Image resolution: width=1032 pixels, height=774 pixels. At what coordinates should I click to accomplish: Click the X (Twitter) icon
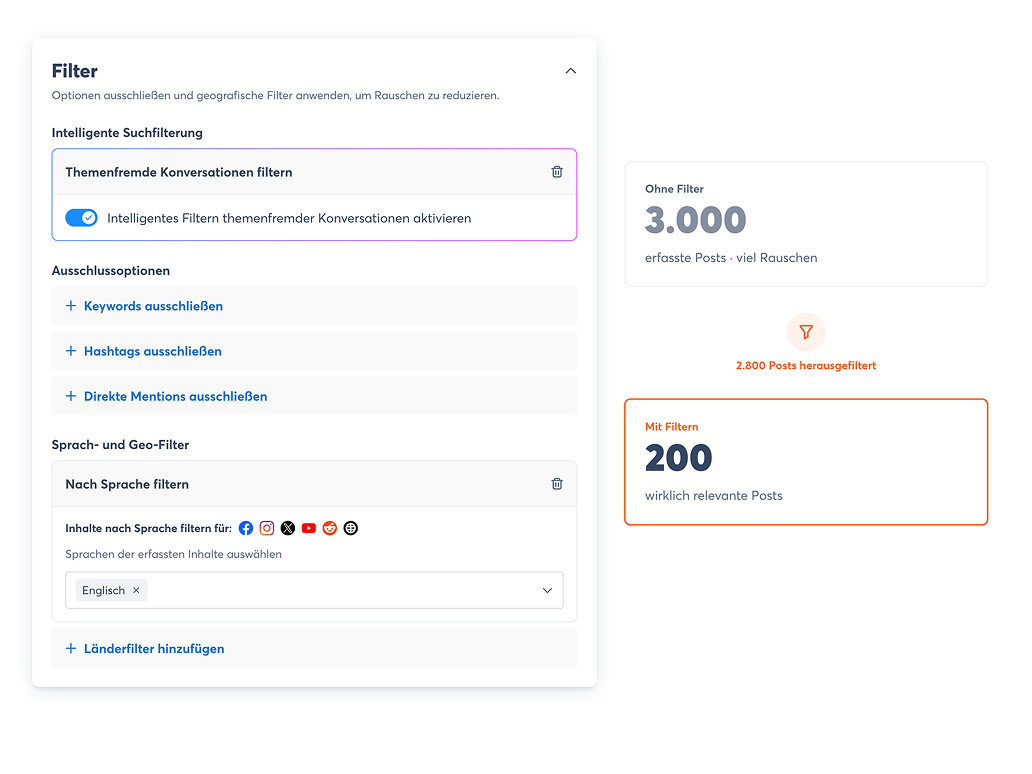pos(288,528)
